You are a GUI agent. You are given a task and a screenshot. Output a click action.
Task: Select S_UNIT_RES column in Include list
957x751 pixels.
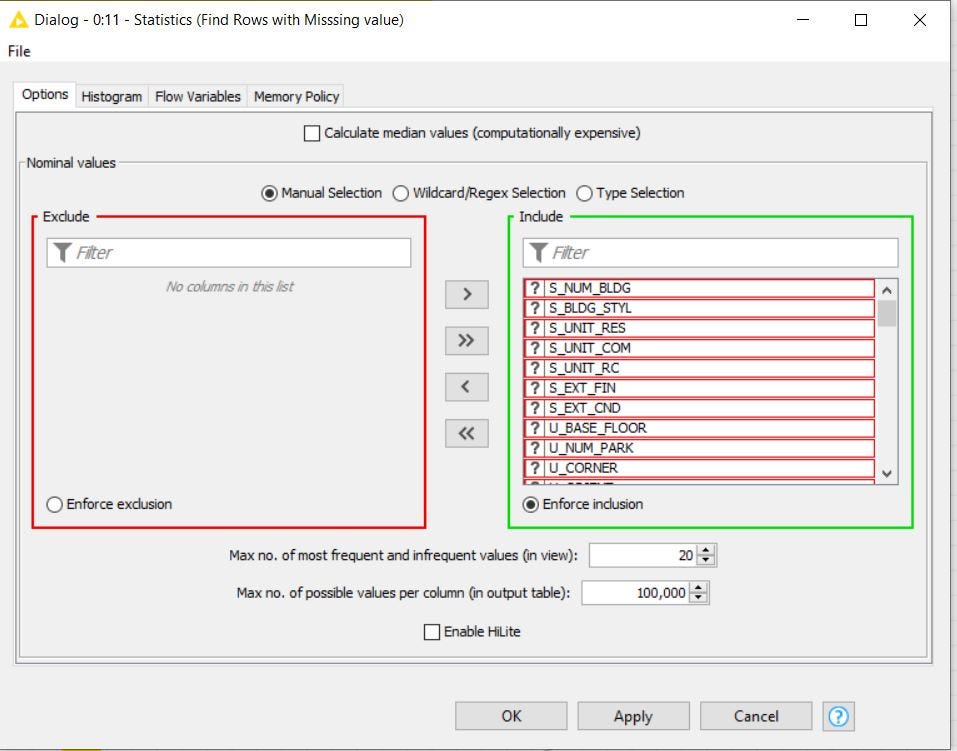point(699,328)
